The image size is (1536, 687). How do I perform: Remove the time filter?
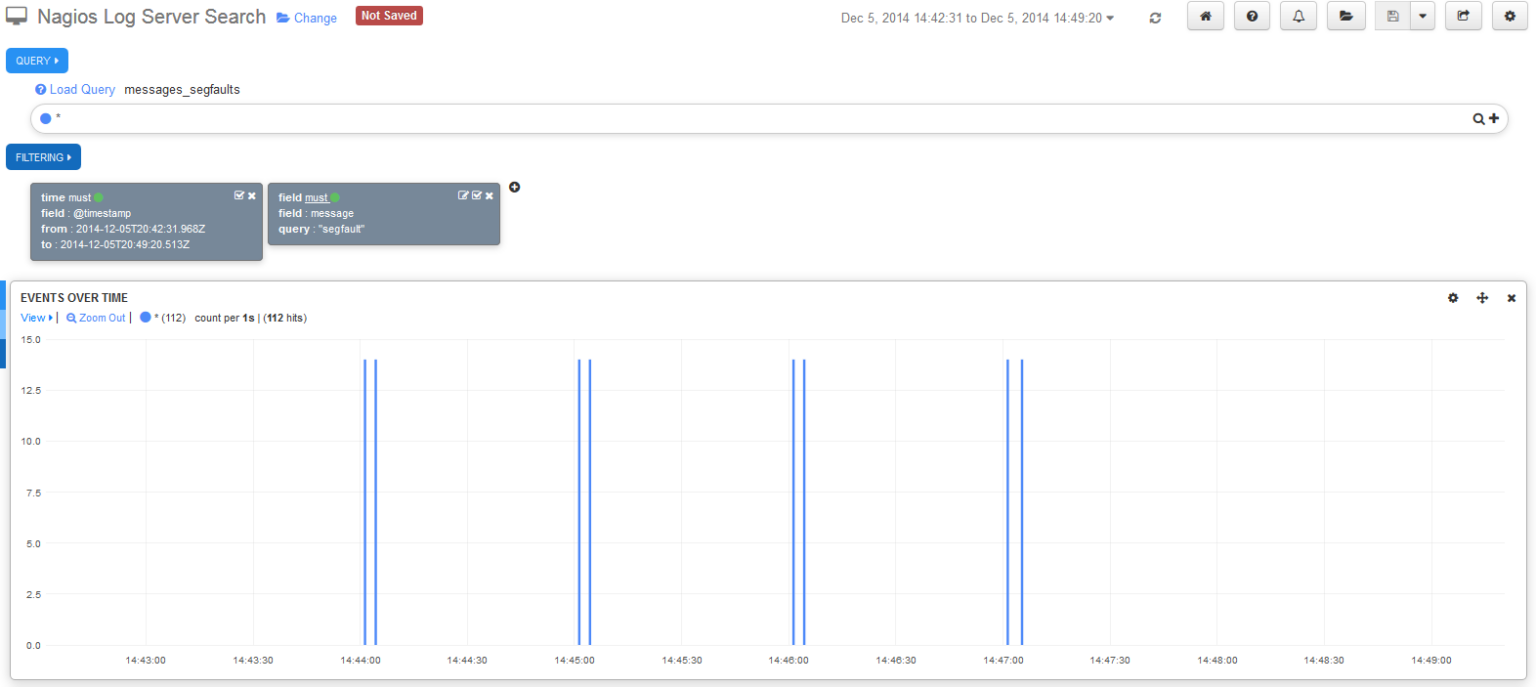[252, 196]
